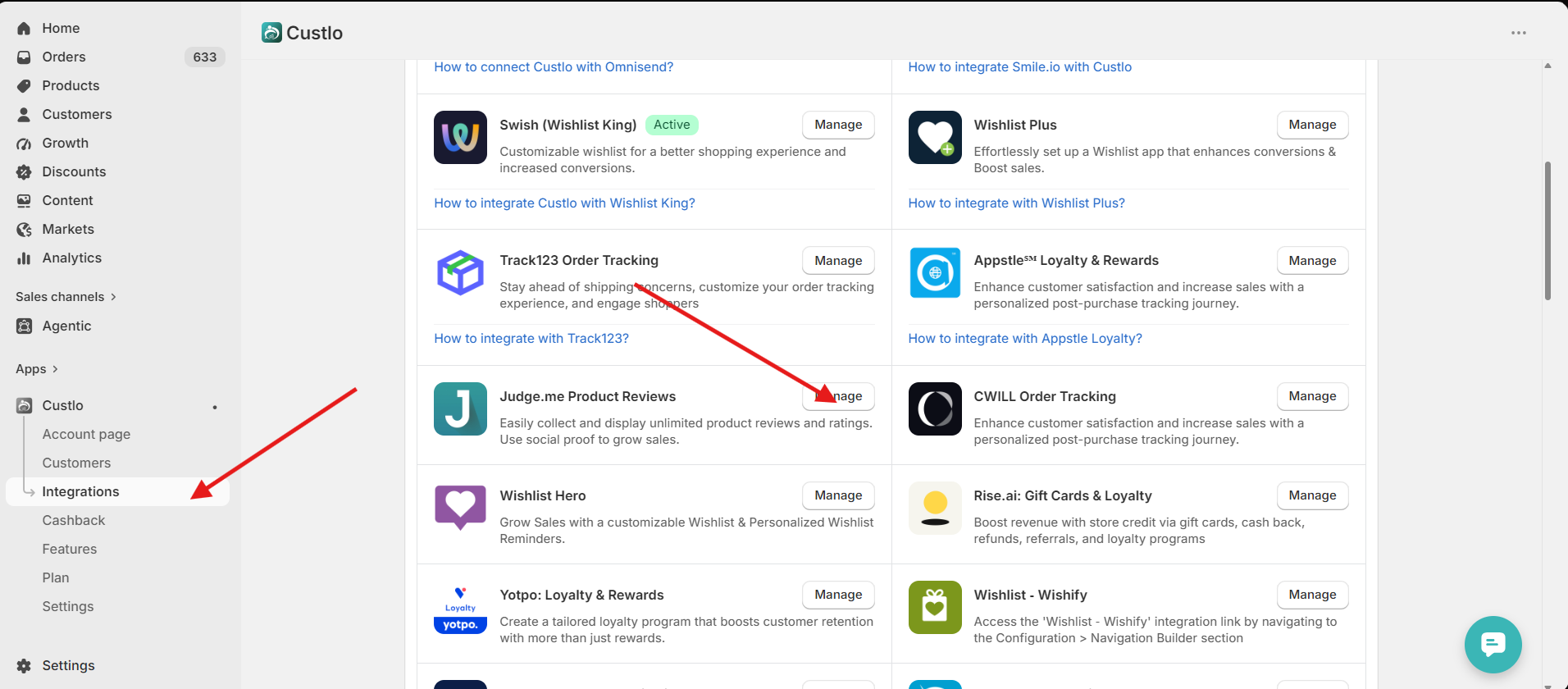The width and height of the screenshot is (1568, 689).
Task: Open Settings under the Custlo app
Action: (68, 607)
